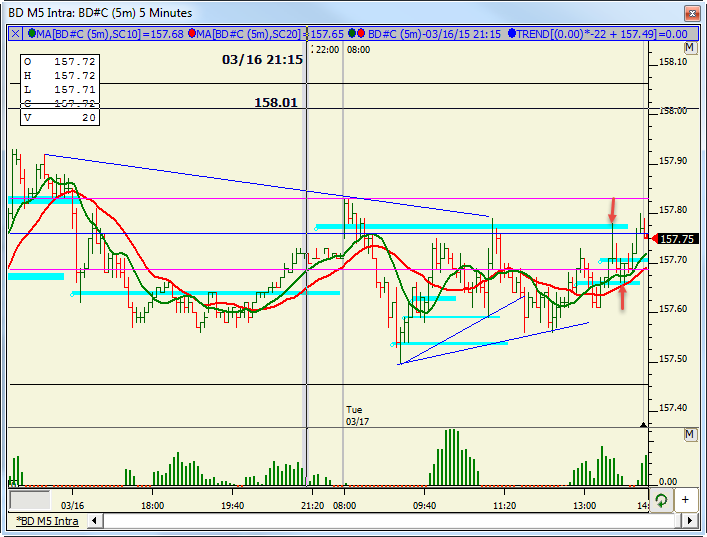The height and width of the screenshot is (537, 707).
Task: Click the MA SC10 =157.68 legend text
Action: coord(110,34)
